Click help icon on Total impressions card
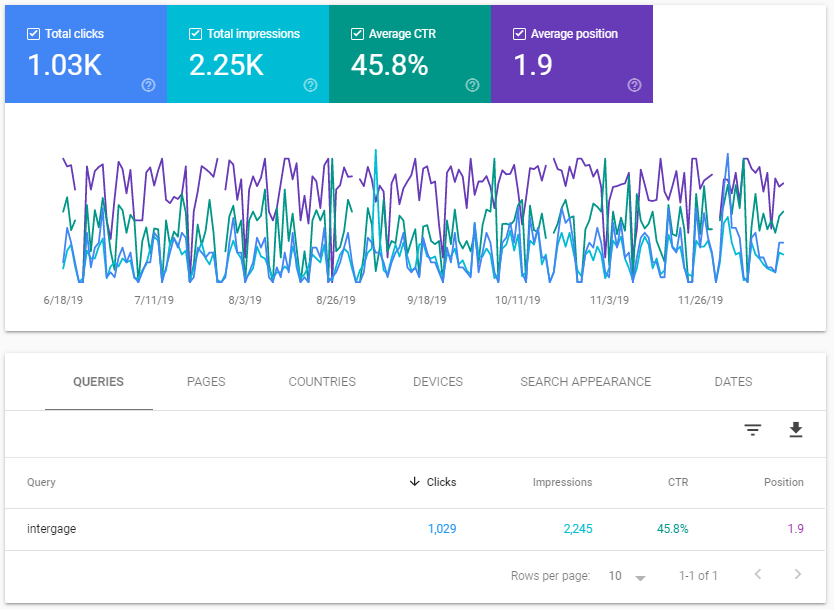 point(310,85)
